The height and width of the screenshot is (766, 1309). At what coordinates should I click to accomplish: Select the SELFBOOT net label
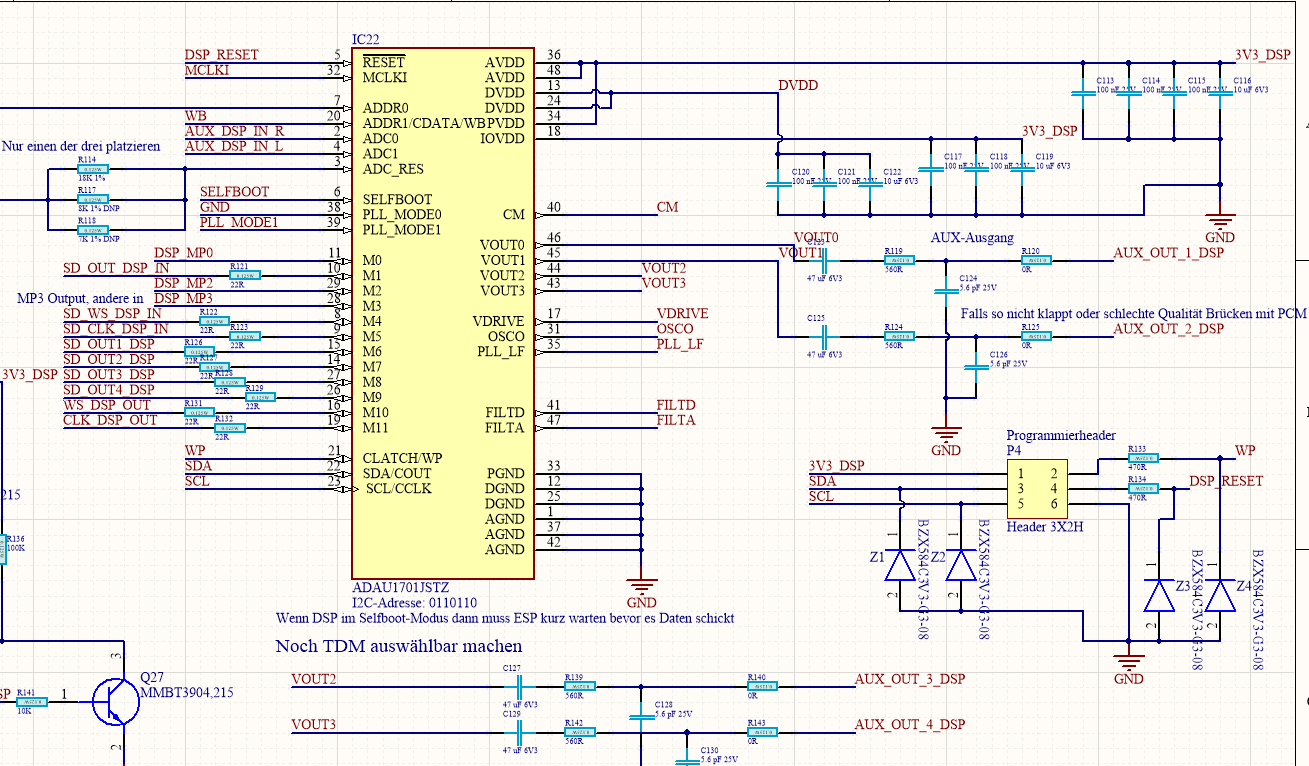click(234, 192)
